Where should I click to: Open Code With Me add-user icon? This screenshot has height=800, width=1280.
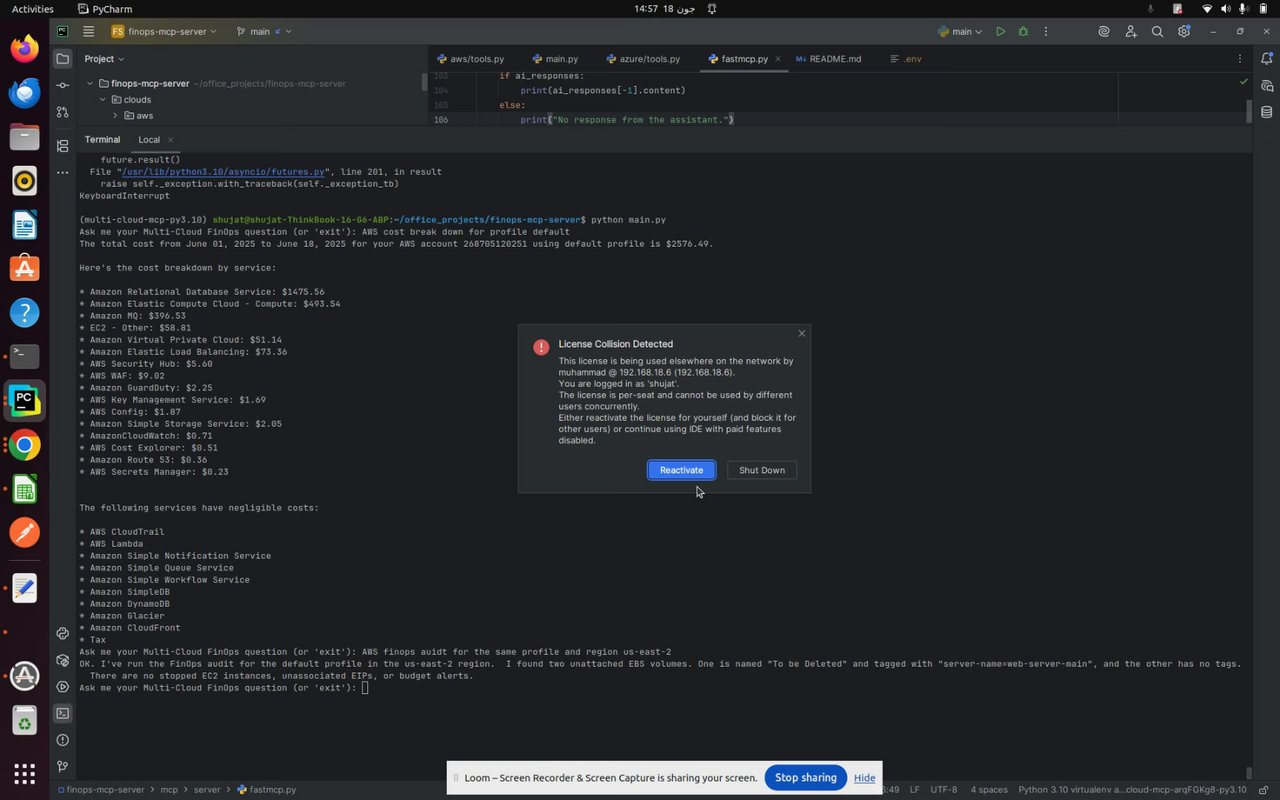click(x=1131, y=32)
